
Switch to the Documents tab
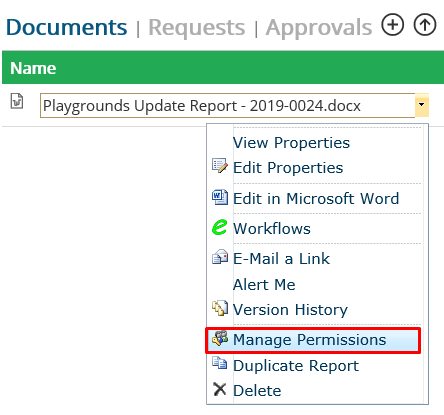point(67,27)
